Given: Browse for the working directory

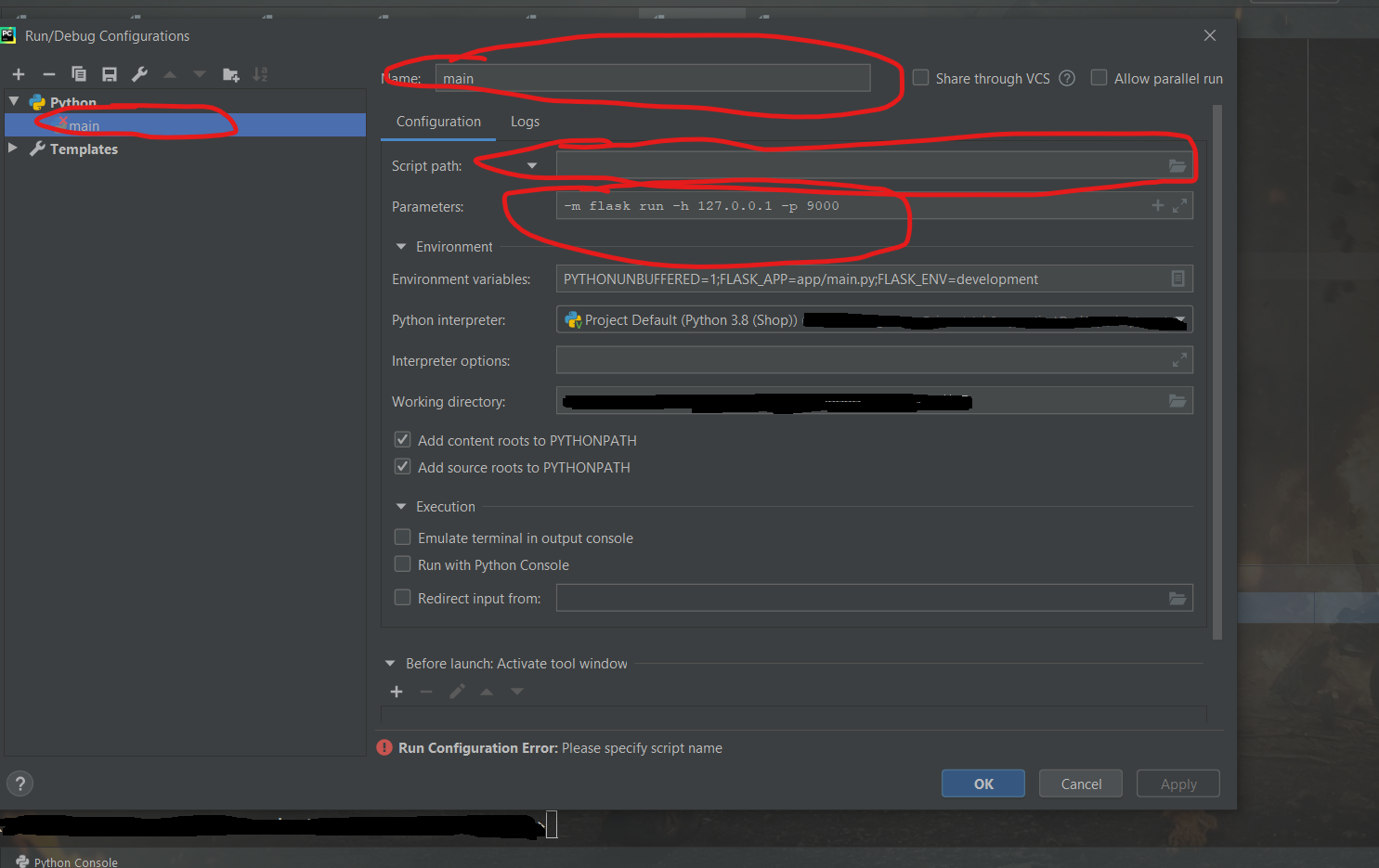Looking at the screenshot, I should coord(1177,401).
